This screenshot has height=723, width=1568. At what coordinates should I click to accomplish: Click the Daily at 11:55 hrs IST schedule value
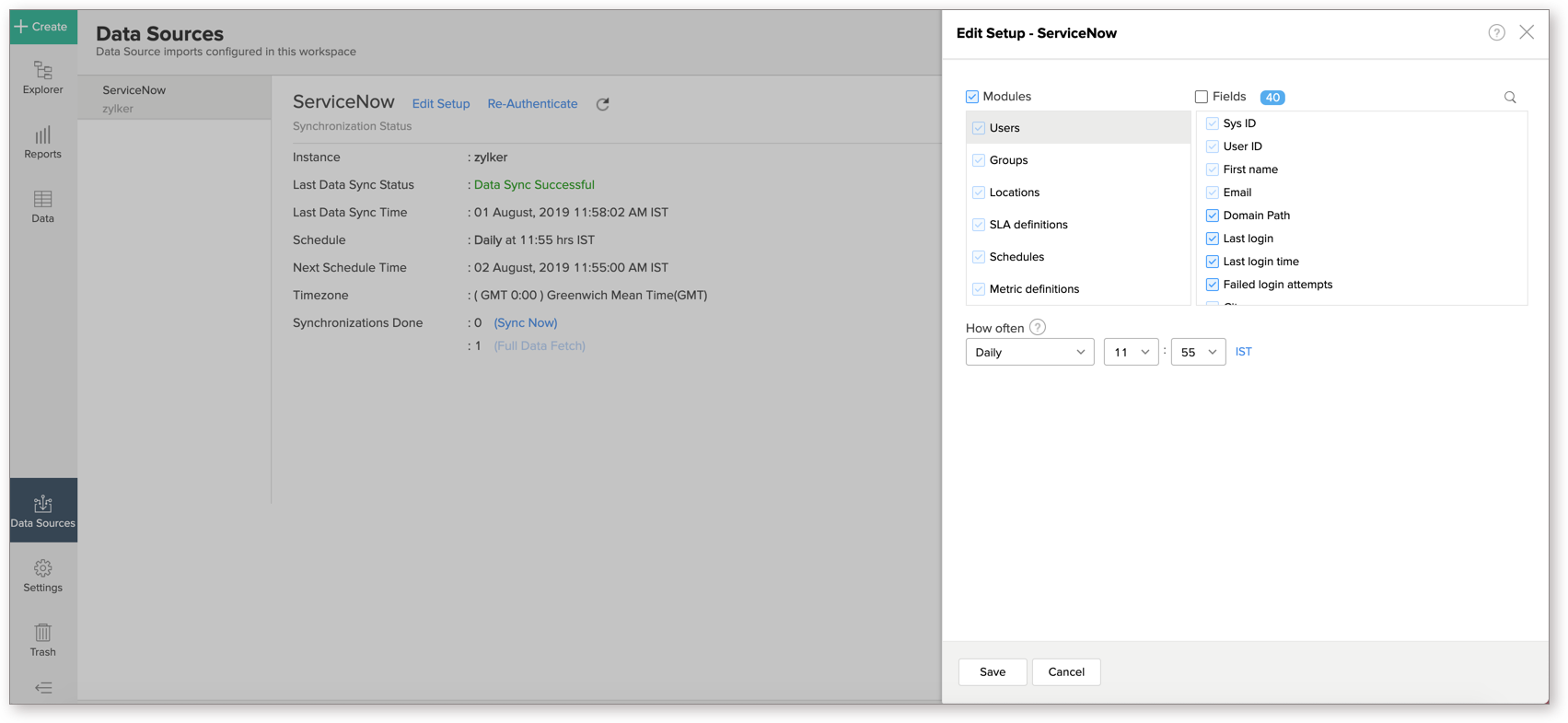click(x=534, y=240)
